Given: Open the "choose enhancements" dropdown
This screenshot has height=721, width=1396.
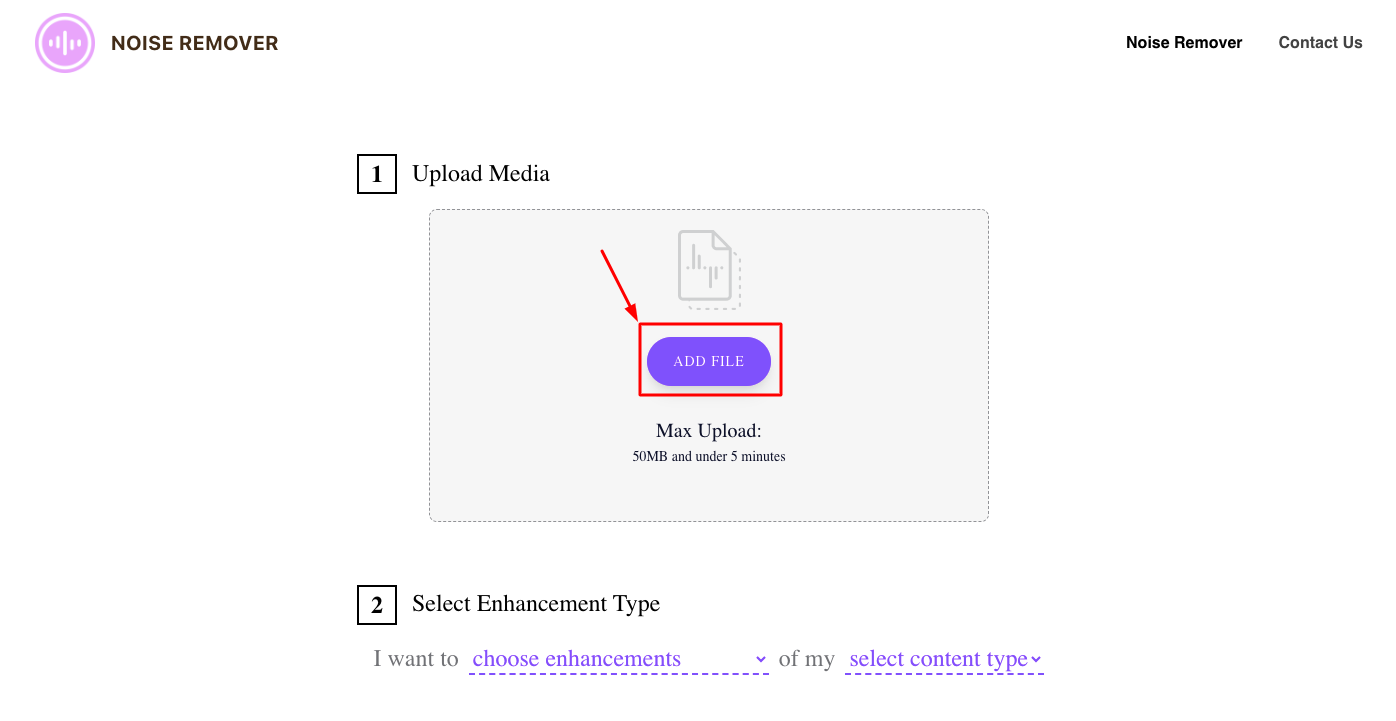Looking at the screenshot, I should pyautogui.click(x=610, y=660).
